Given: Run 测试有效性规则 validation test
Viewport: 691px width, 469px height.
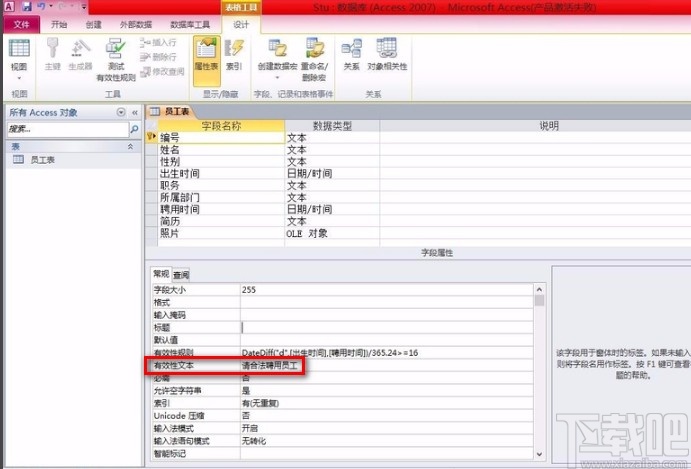Looking at the screenshot, I should tap(116, 60).
